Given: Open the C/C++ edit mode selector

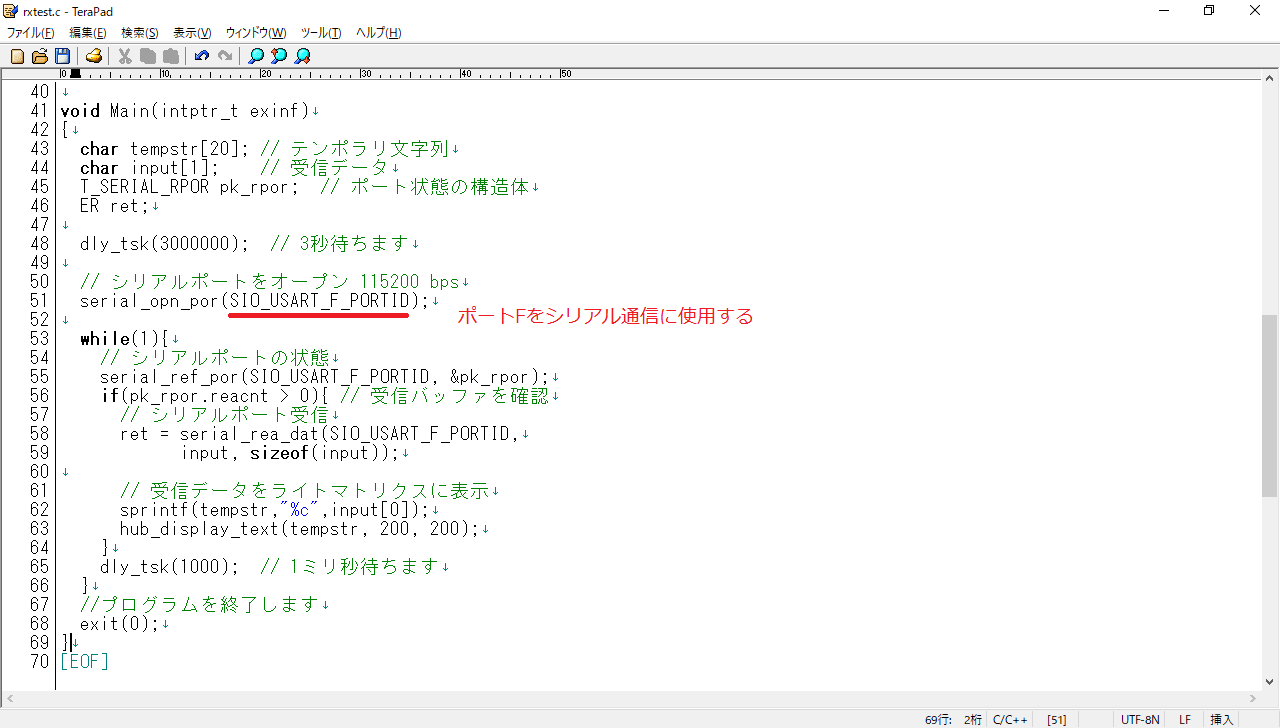Looking at the screenshot, I should 1010,719.
